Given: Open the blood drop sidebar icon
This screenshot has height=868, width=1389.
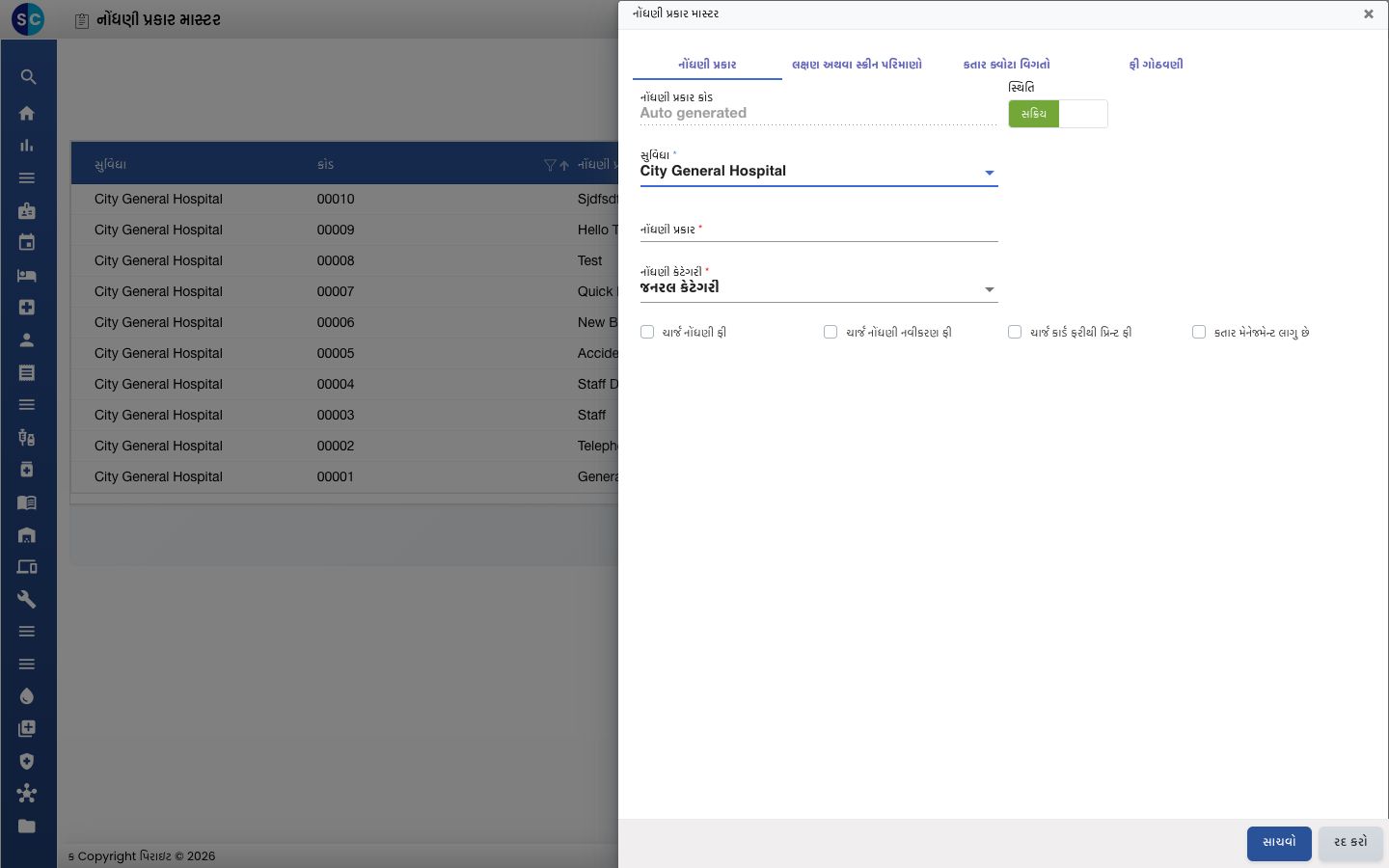Looking at the screenshot, I should [x=27, y=696].
